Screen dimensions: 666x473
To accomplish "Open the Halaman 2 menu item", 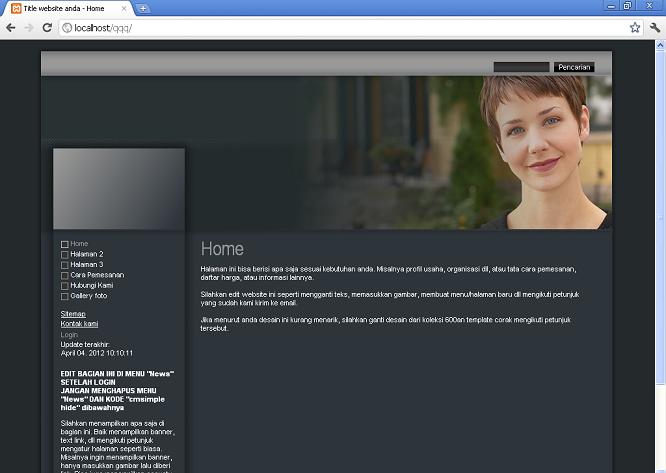I will click(87, 254).
